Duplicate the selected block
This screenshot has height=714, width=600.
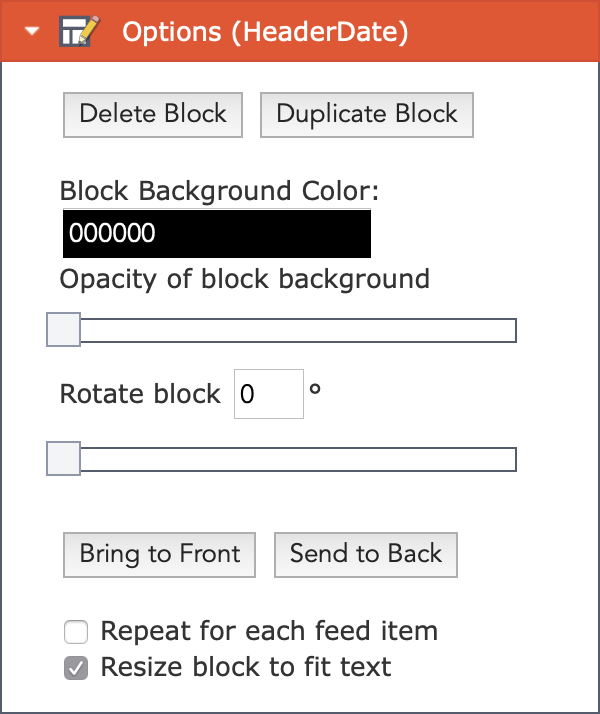[x=367, y=115]
